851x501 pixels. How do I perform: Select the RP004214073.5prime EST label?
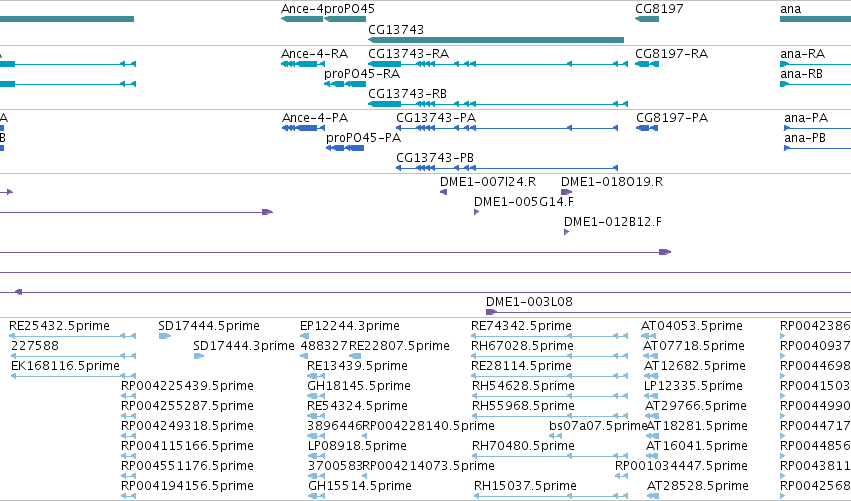[428, 466]
